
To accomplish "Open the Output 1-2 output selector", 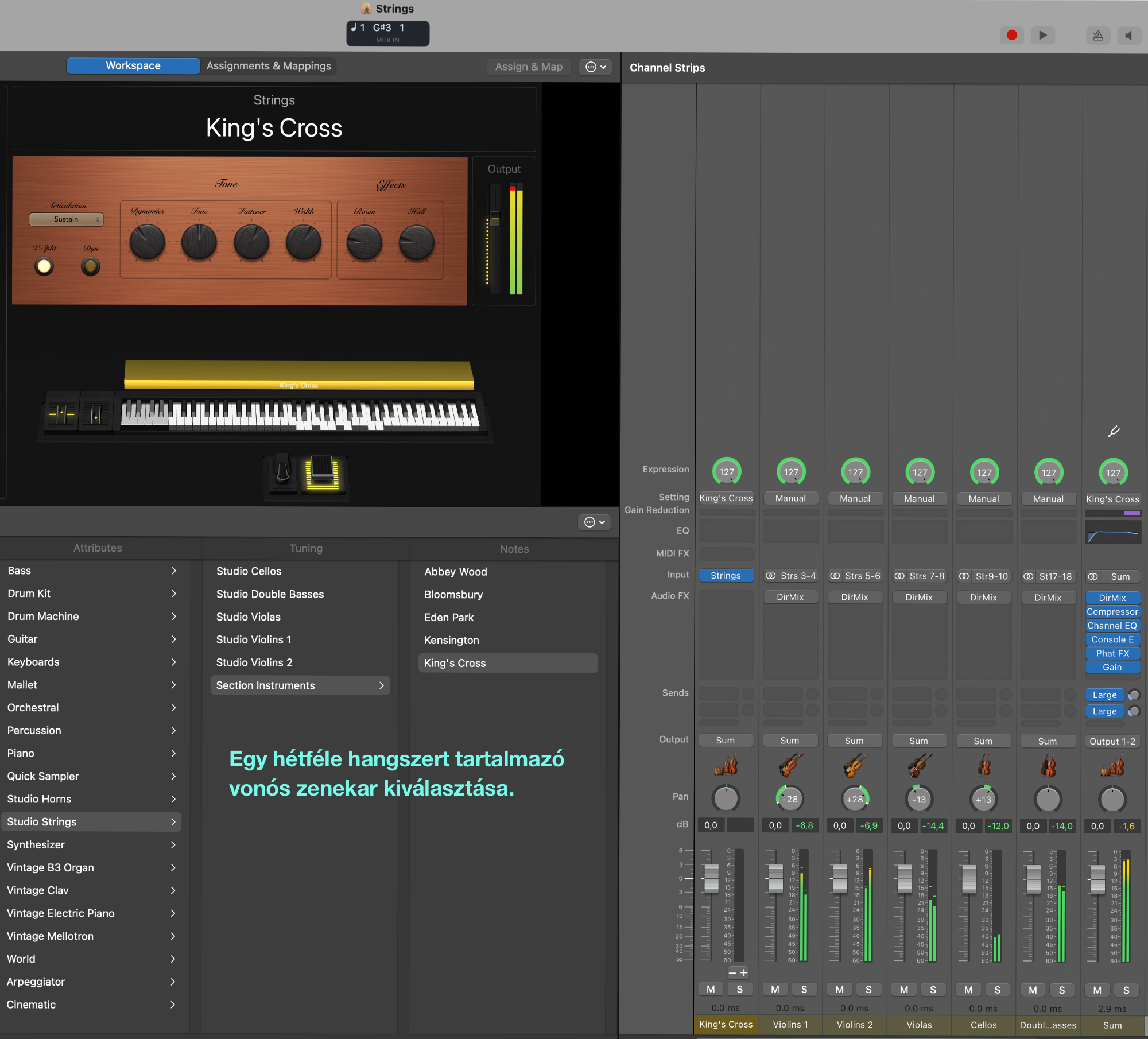I will [1112, 741].
